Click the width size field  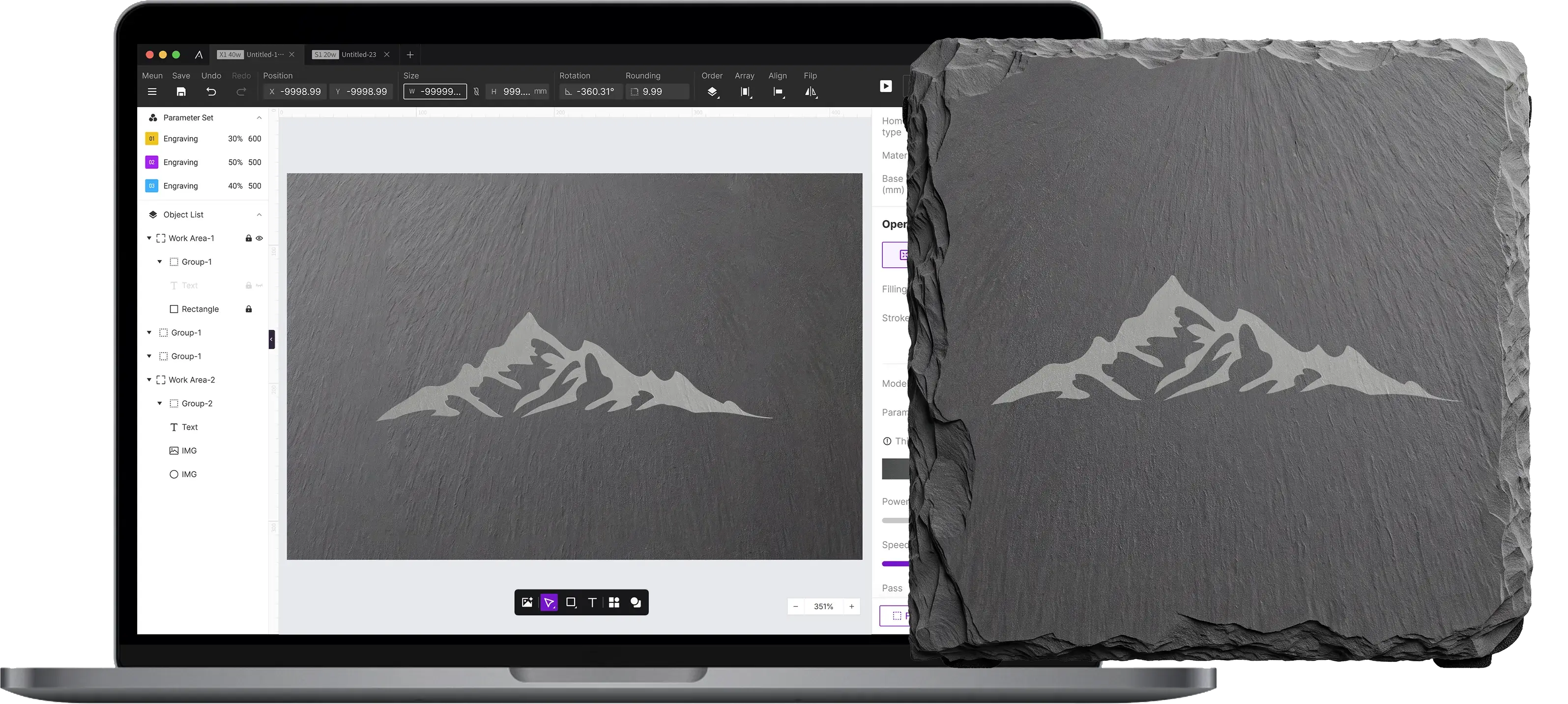click(x=435, y=92)
